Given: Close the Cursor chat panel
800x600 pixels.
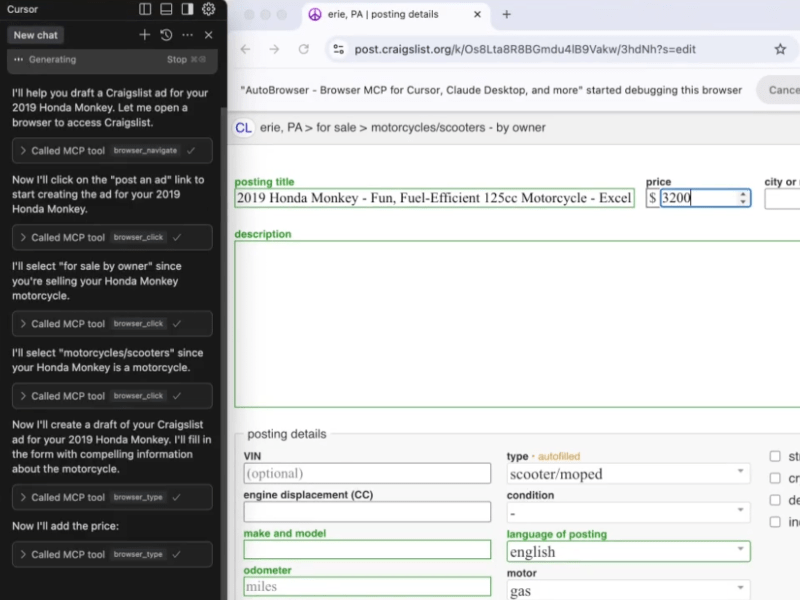Looking at the screenshot, I should tap(208, 35).
